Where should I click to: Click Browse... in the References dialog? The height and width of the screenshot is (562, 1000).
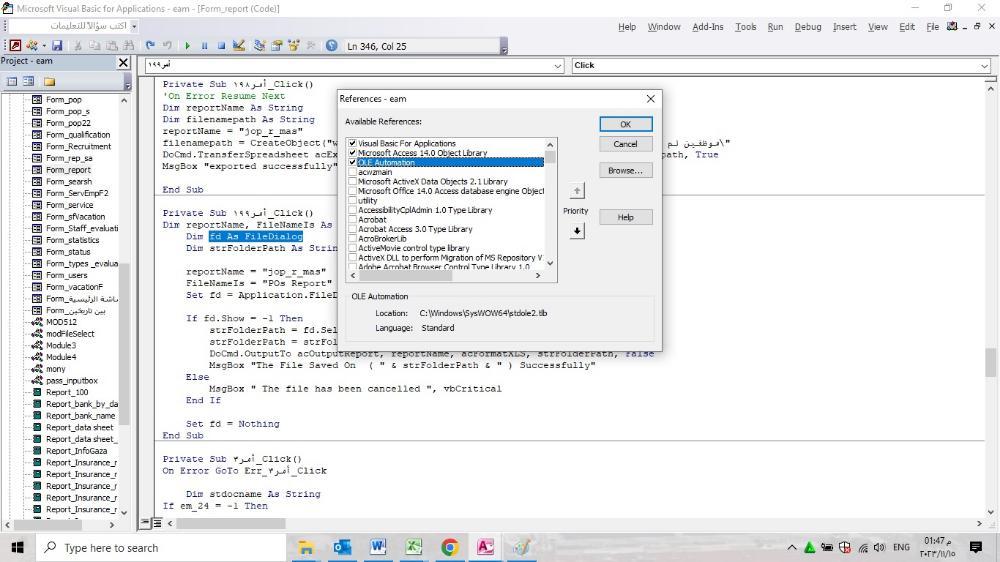click(626, 170)
